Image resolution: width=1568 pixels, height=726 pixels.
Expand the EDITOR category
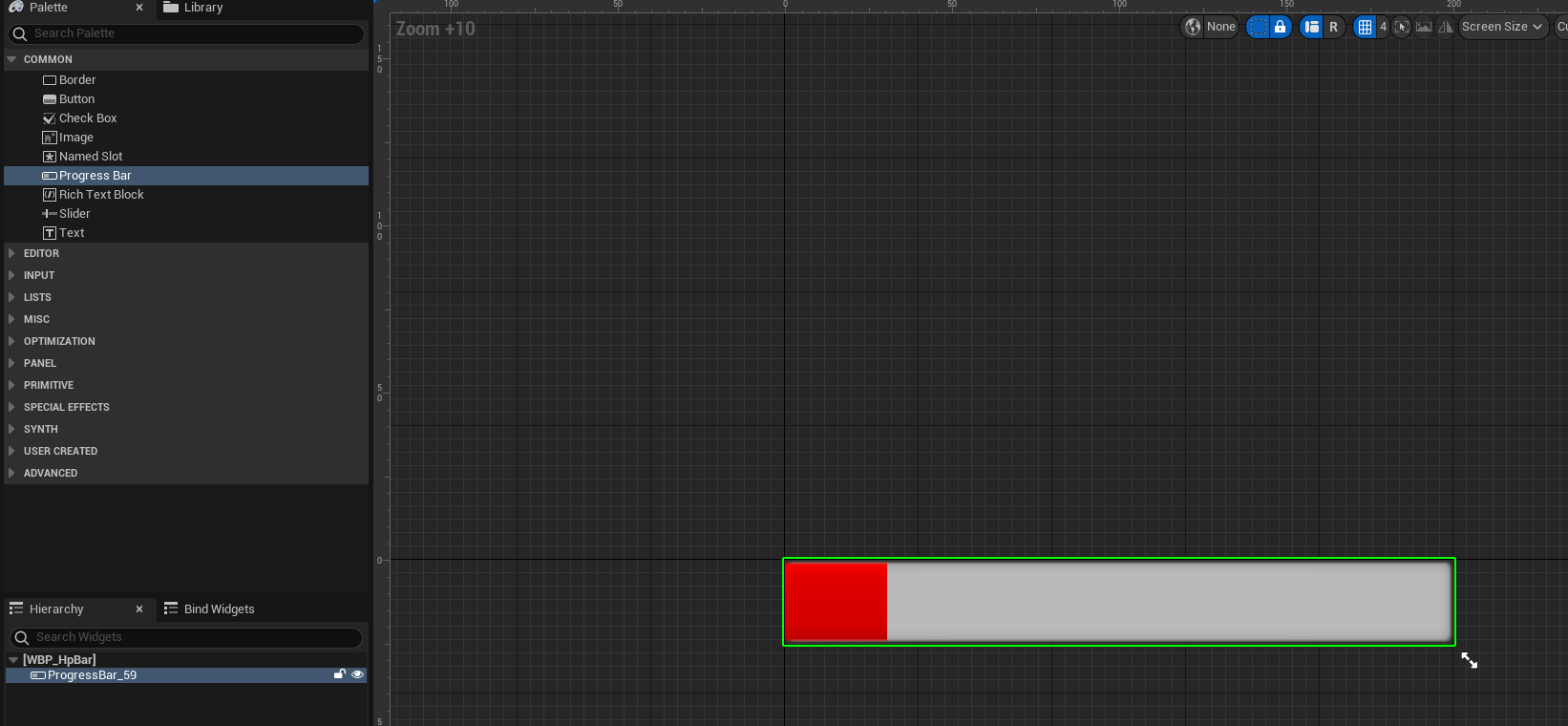point(11,253)
